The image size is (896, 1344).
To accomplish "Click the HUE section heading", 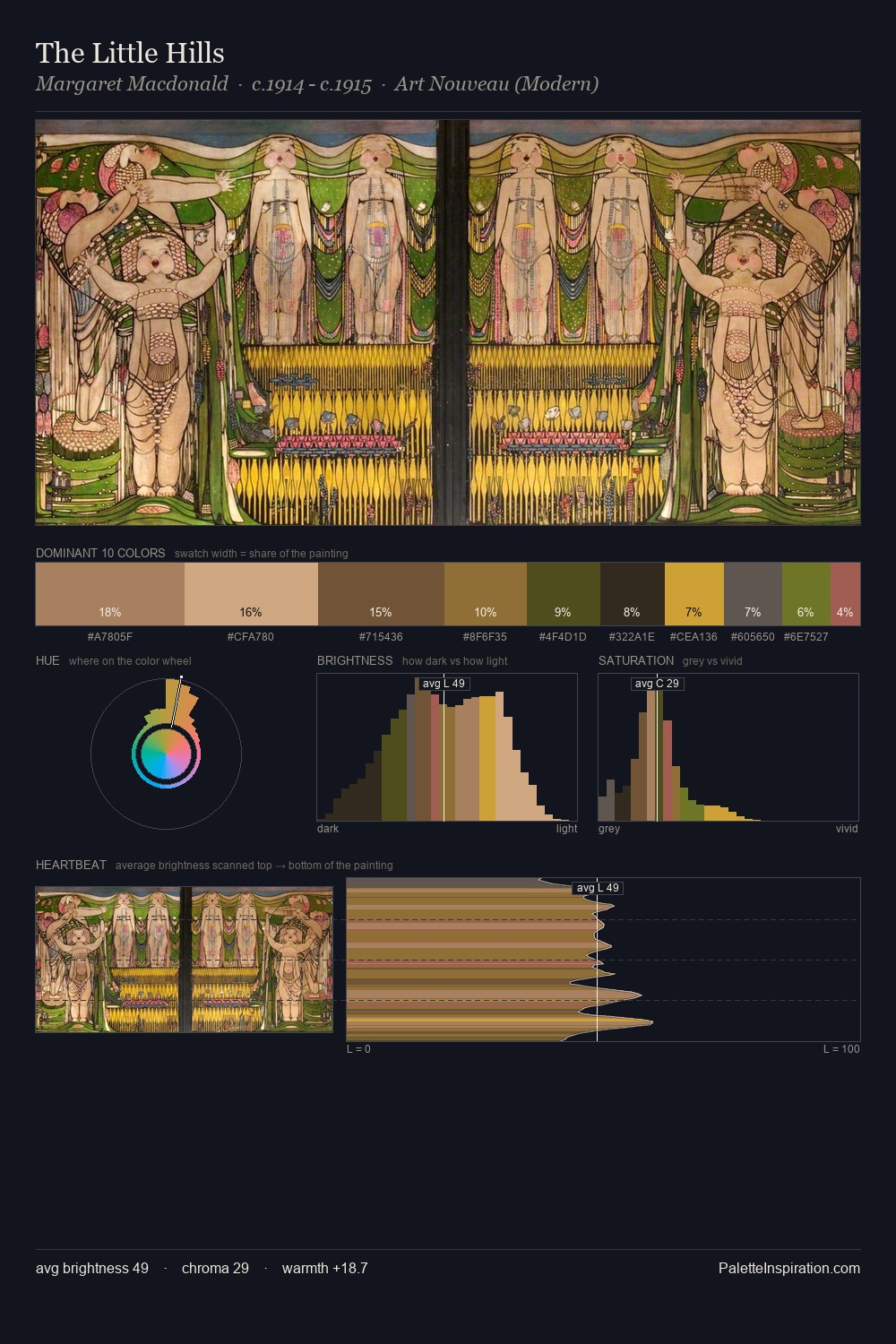I will tap(47, 660).
